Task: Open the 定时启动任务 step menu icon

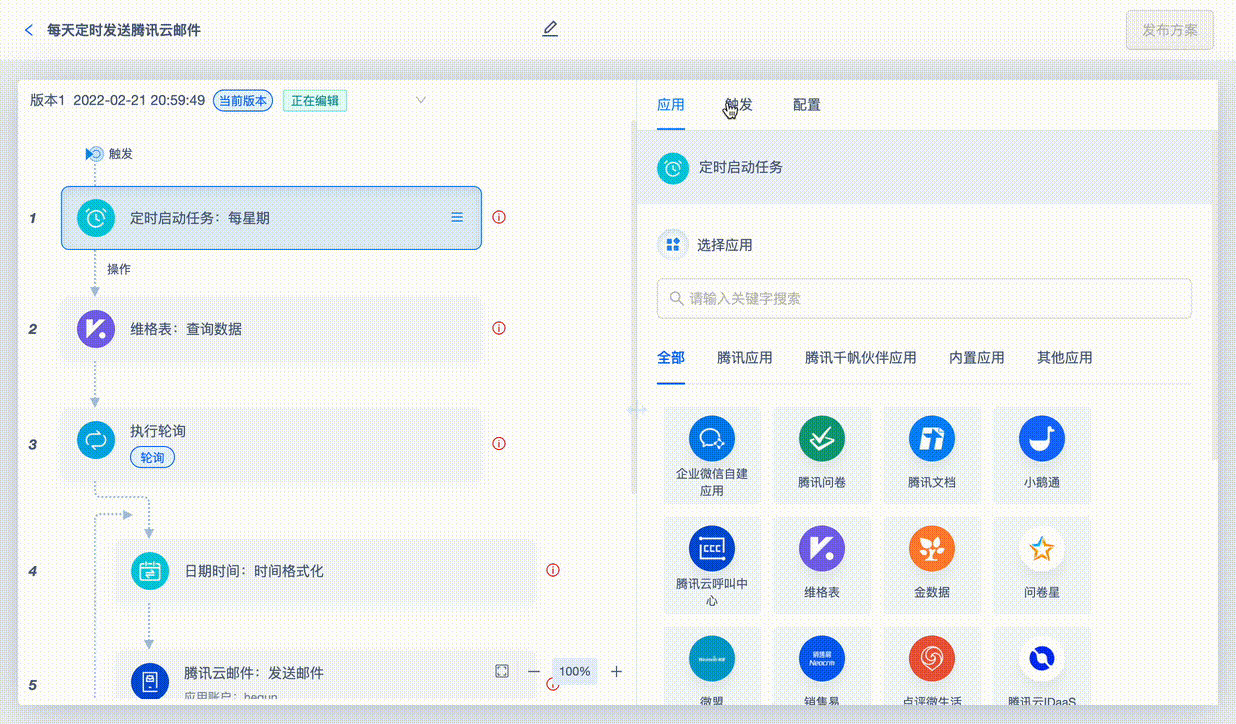Action: pos(457,217)
